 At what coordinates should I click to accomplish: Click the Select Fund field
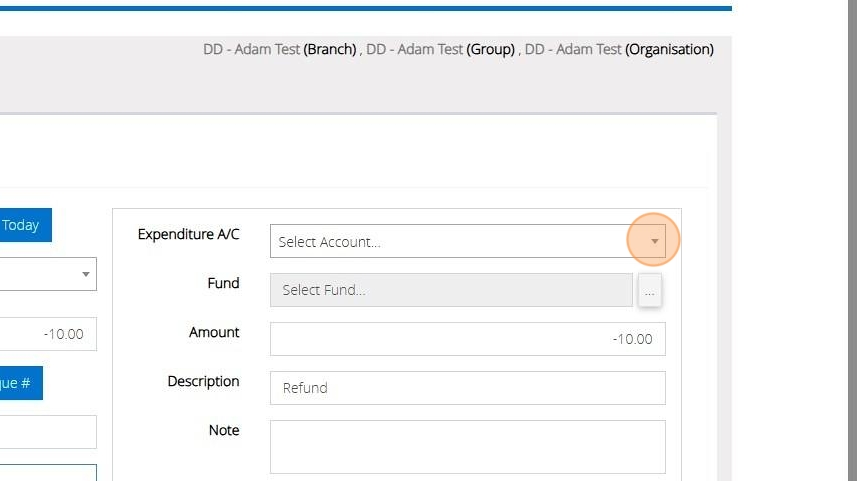tap(451, 290)
